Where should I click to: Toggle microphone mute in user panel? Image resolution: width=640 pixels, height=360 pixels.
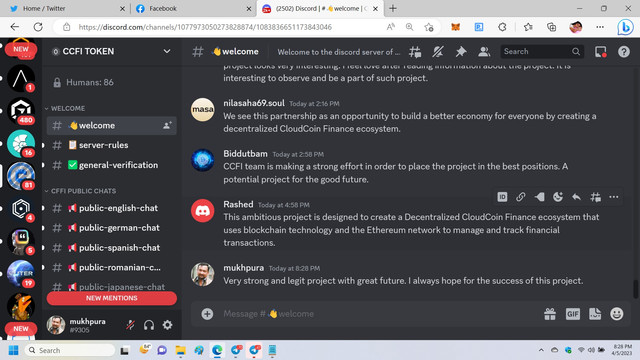point(130,325)
